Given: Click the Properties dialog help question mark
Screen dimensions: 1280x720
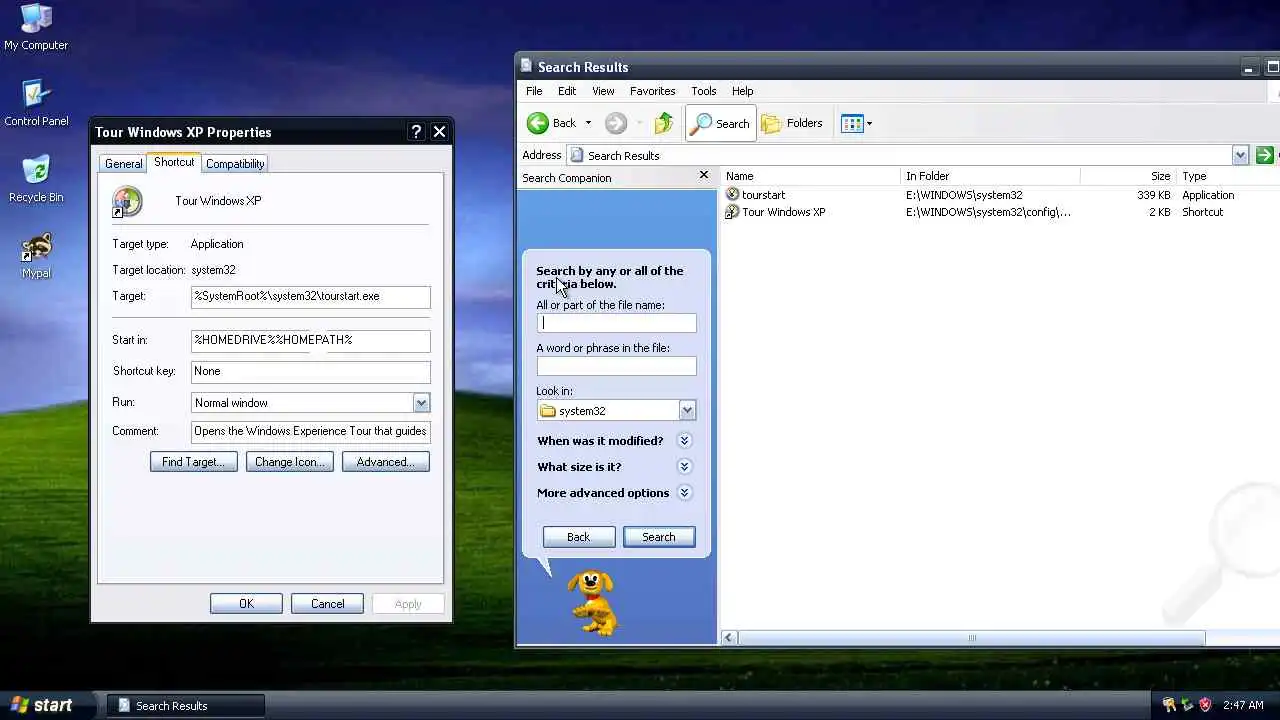Looking at the screenshot, I should click(x=417, y=132).
